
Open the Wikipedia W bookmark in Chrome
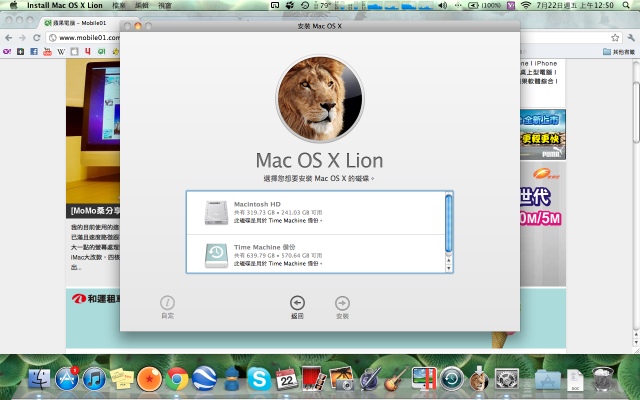61,51
